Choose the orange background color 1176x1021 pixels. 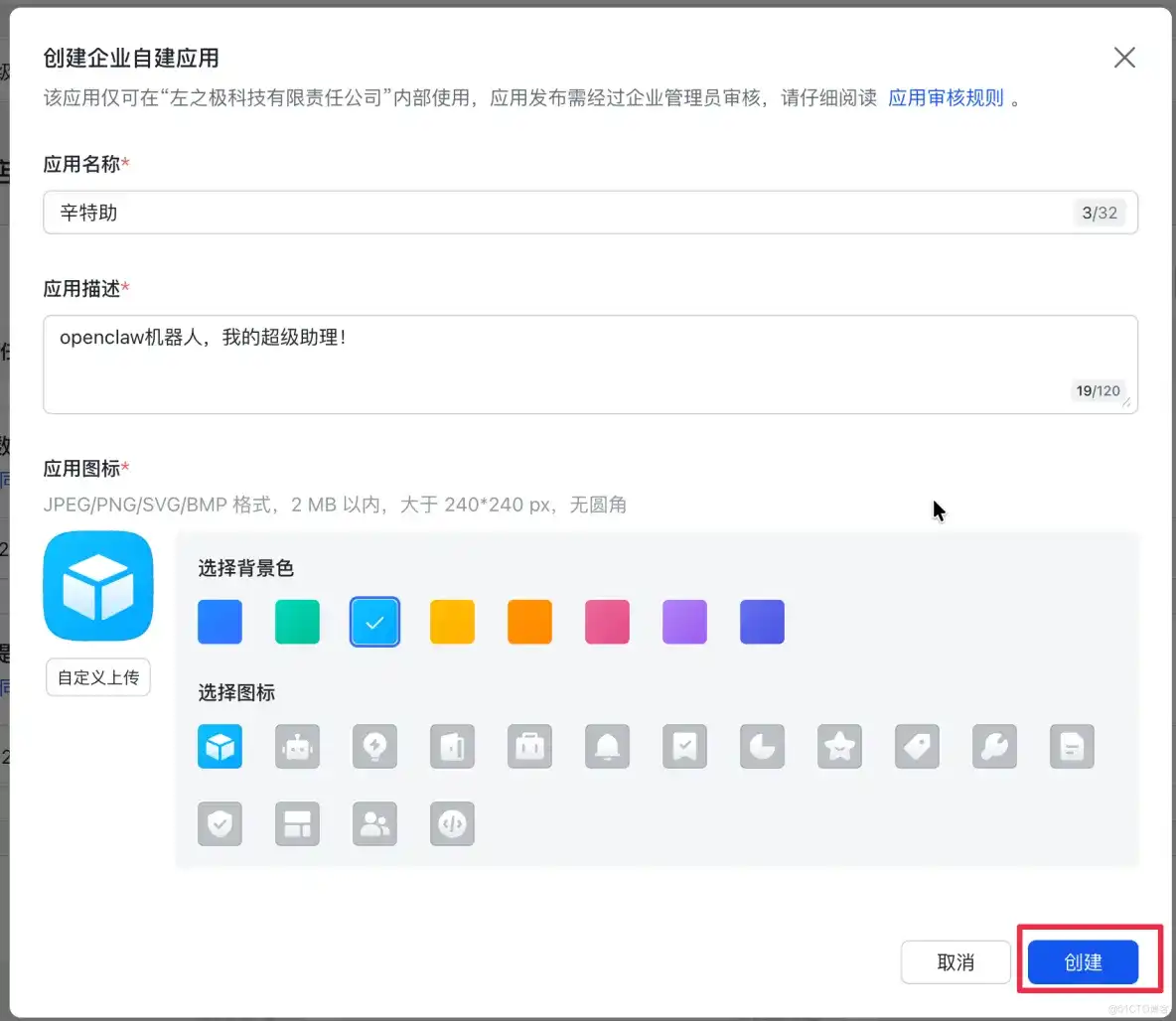(529, 622)
